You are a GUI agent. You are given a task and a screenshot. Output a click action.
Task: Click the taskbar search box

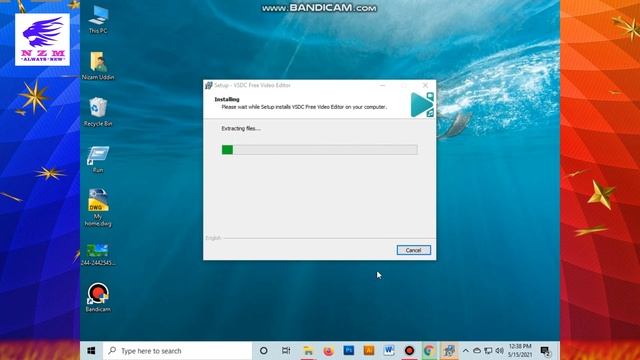(177, 351)
